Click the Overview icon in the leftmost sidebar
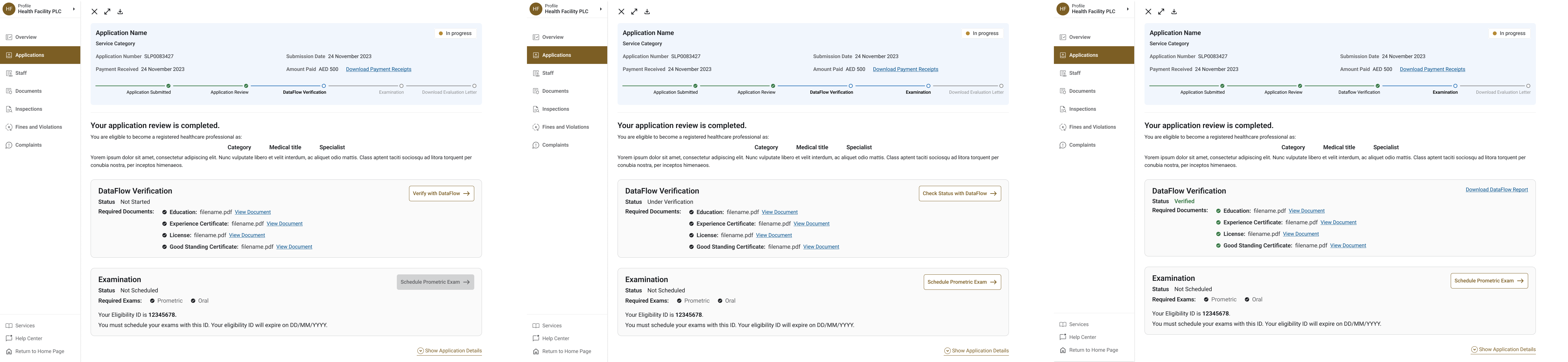The image size is (1568, 362). pyautogui.click(x=9, y=37)
